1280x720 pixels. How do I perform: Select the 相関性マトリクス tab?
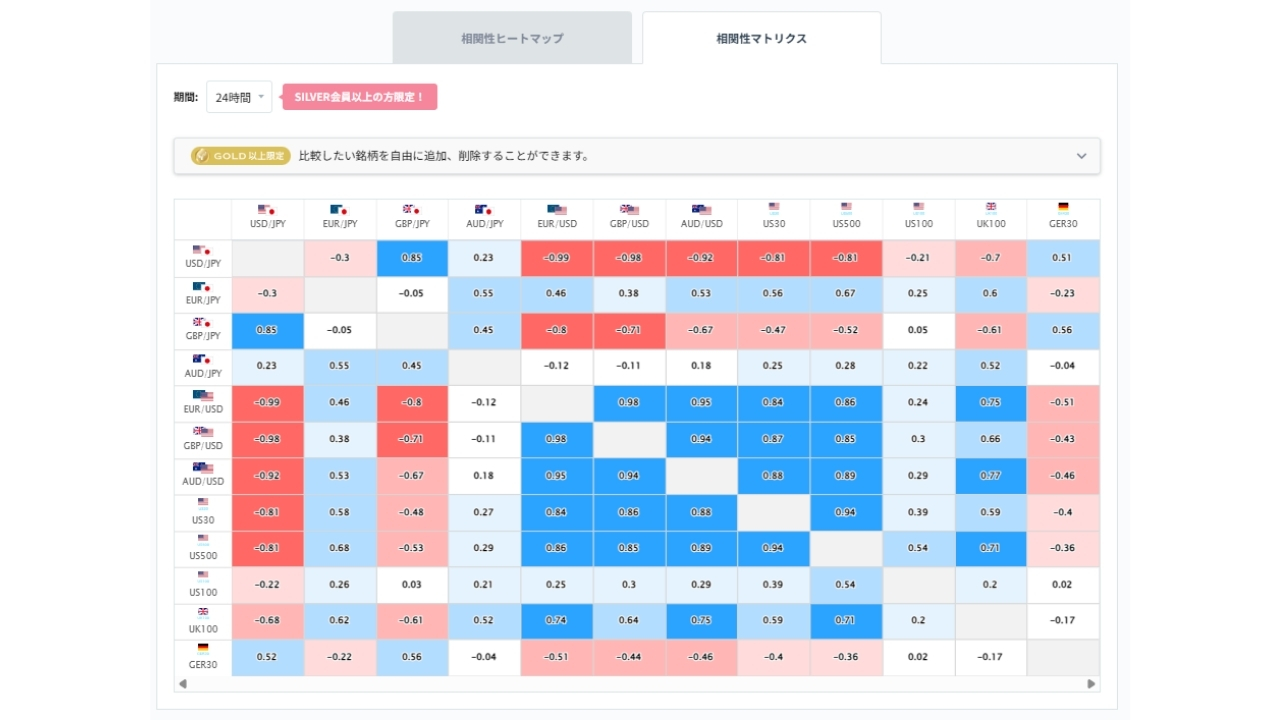[x=762, y=38]
